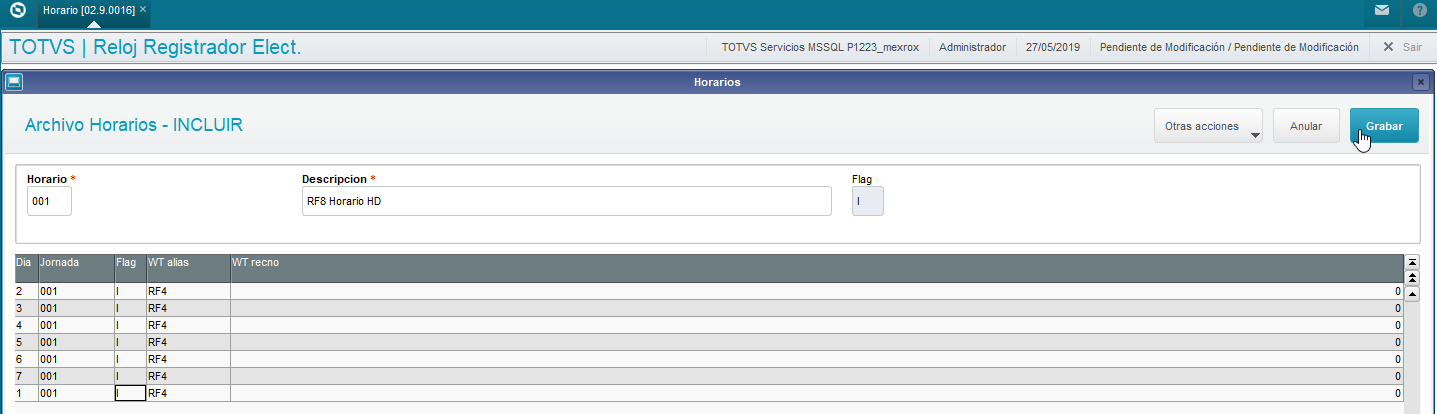Select the Jornada cell in row Dia 6
Screen dimensions: 1437x414
[76, 359]
